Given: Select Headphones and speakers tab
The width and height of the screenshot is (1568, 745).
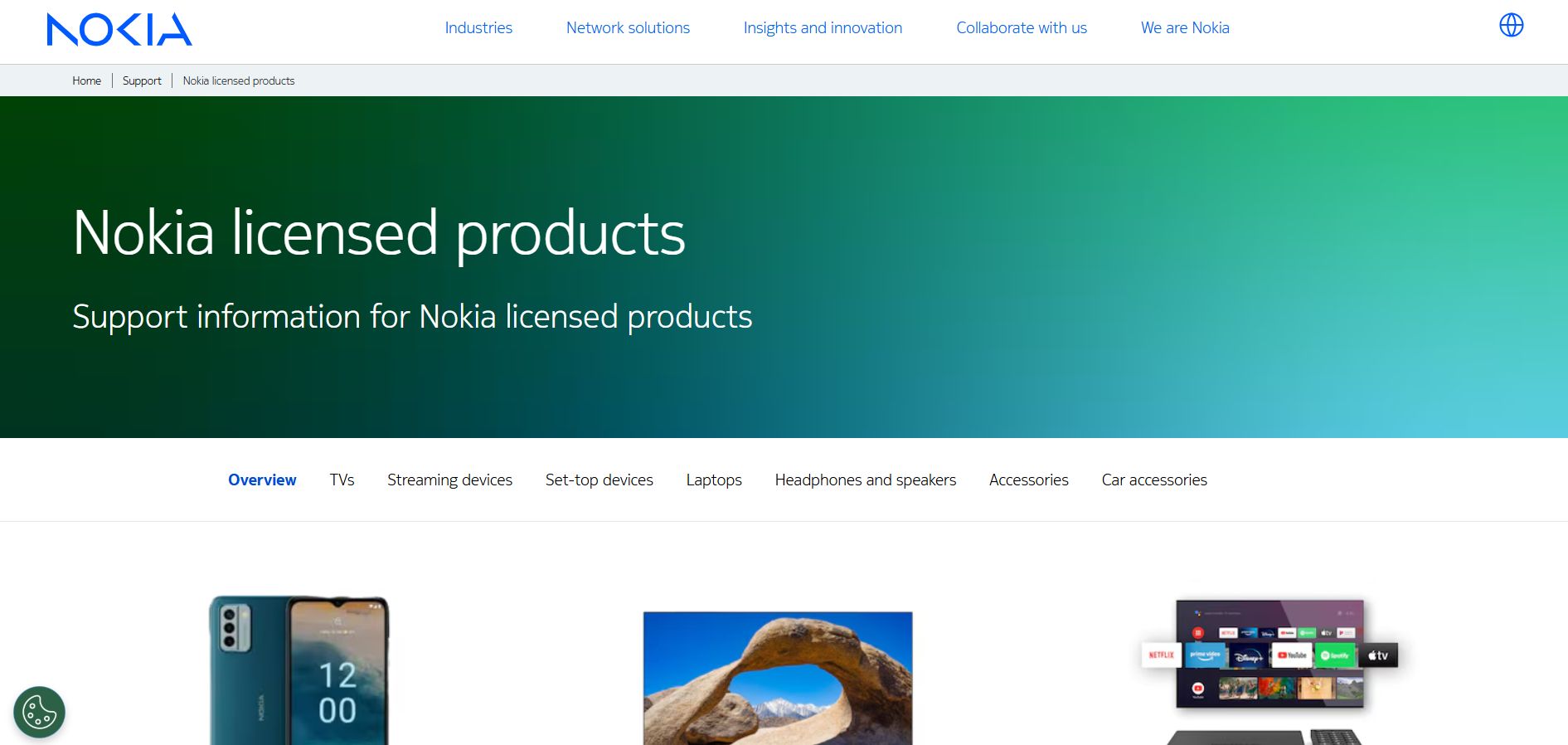Looking at the screenshot, I should click(x=865, y=480).
